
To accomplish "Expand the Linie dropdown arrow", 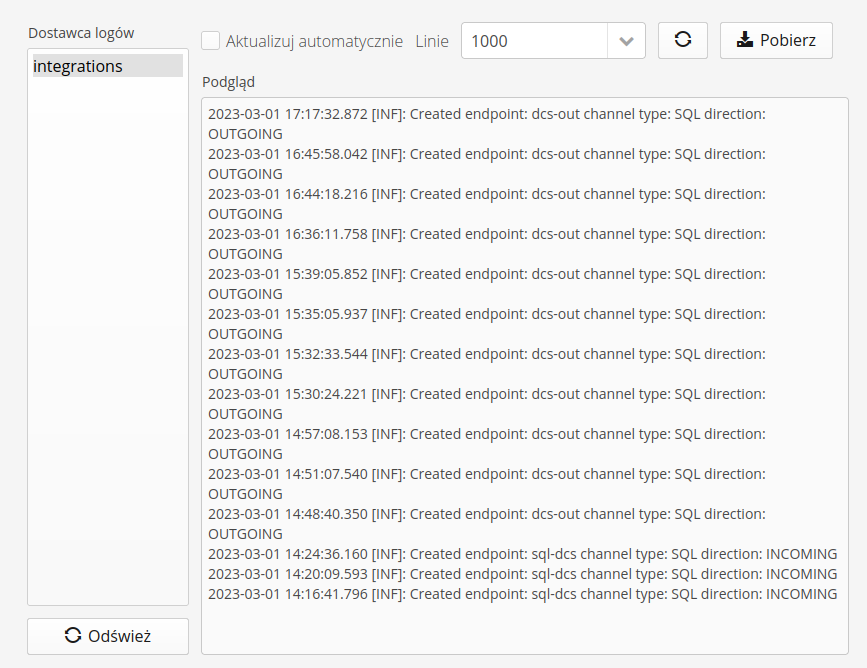I will coord(626,41).
